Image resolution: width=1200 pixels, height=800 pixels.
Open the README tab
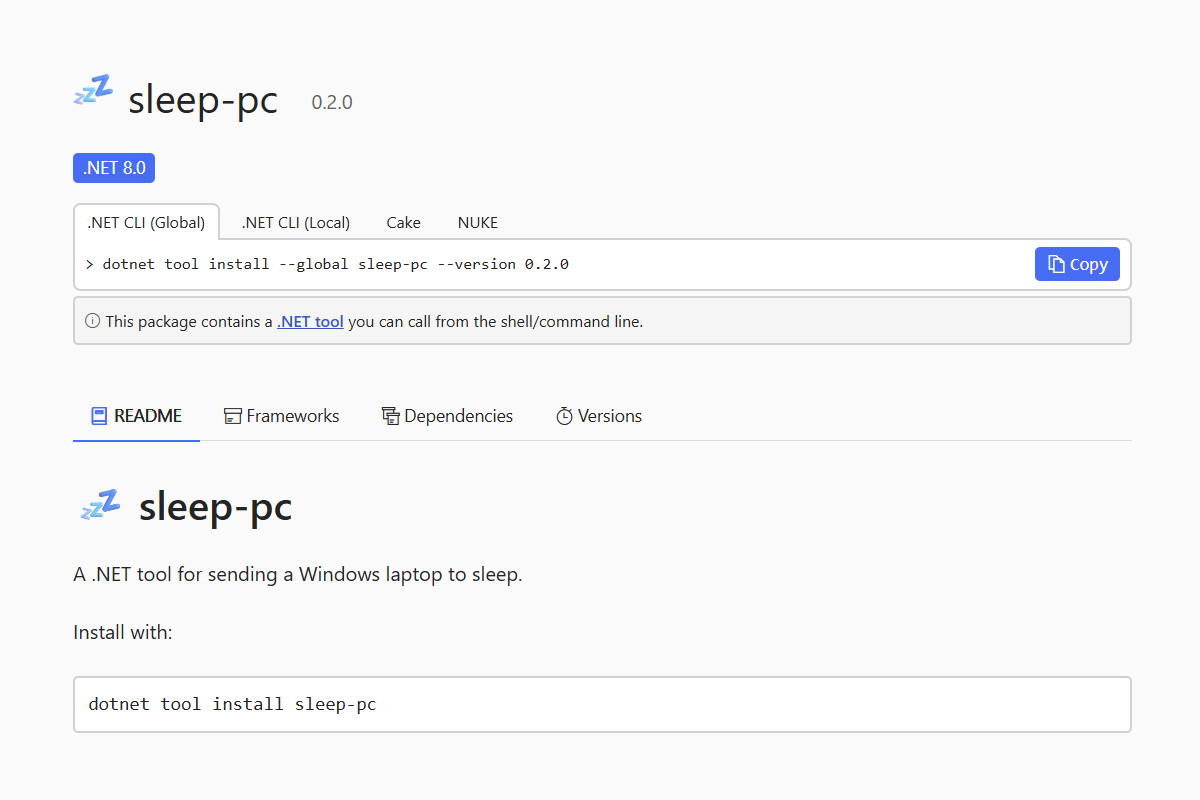point(136,416)
